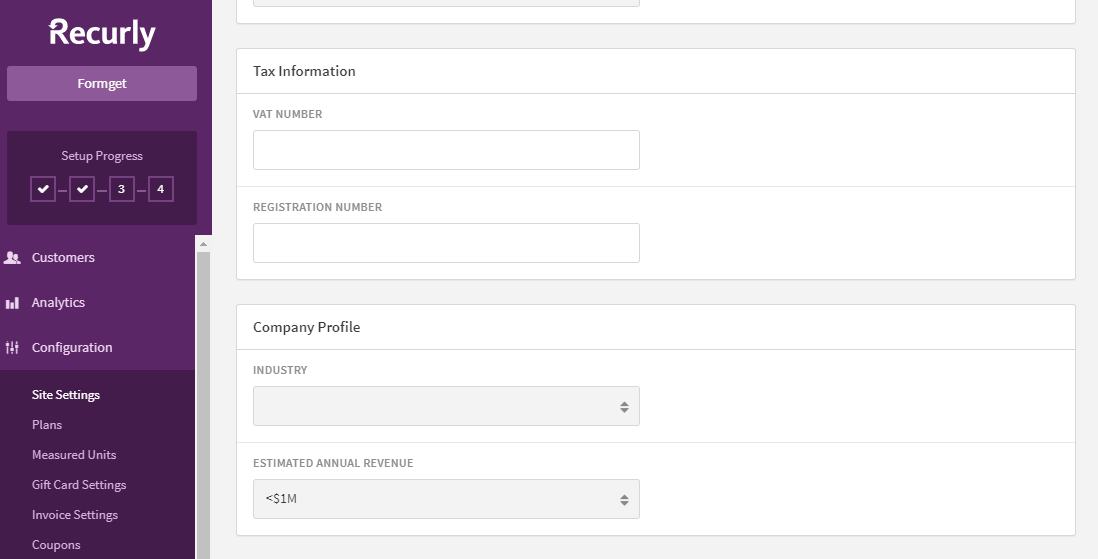The height and width of the screenshot is (559, 1098).
Task: Focus the Registration Number text field
Action: pos(446,243)
